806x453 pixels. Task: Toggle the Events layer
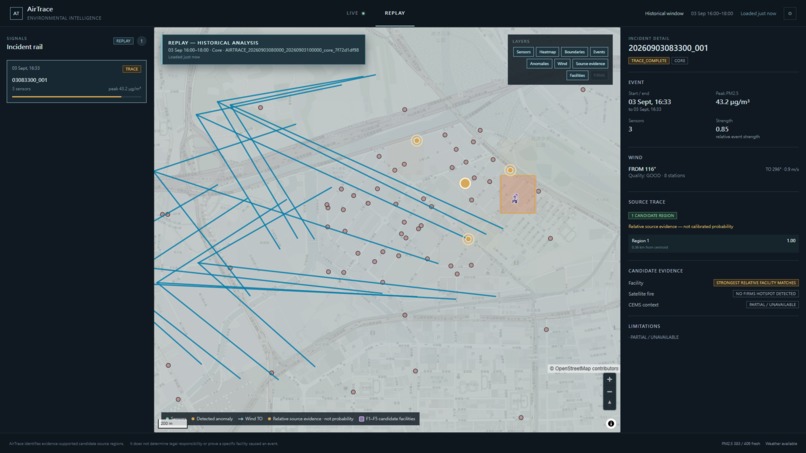(598, 52)
